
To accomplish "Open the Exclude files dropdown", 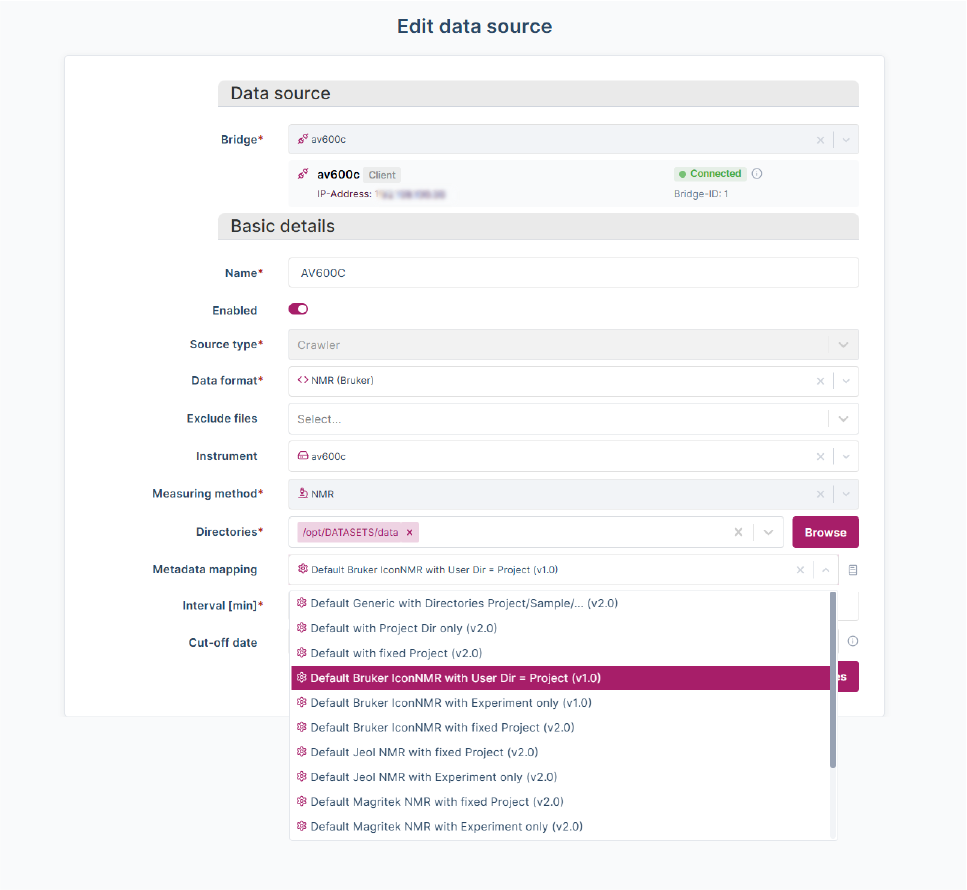I will pyautogui.click(x=843, y=419).
